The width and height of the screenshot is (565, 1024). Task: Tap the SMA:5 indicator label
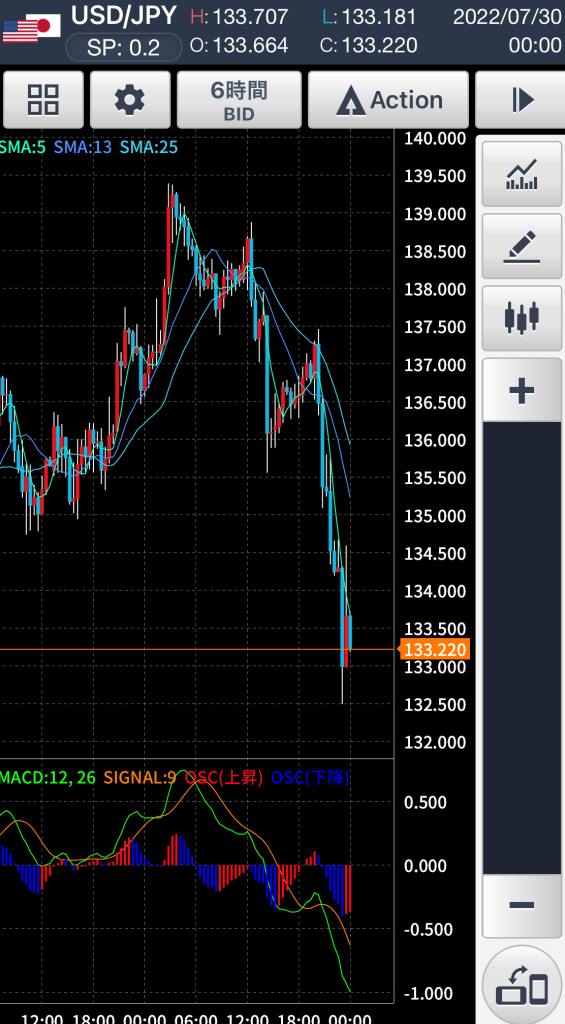[22, 148]
